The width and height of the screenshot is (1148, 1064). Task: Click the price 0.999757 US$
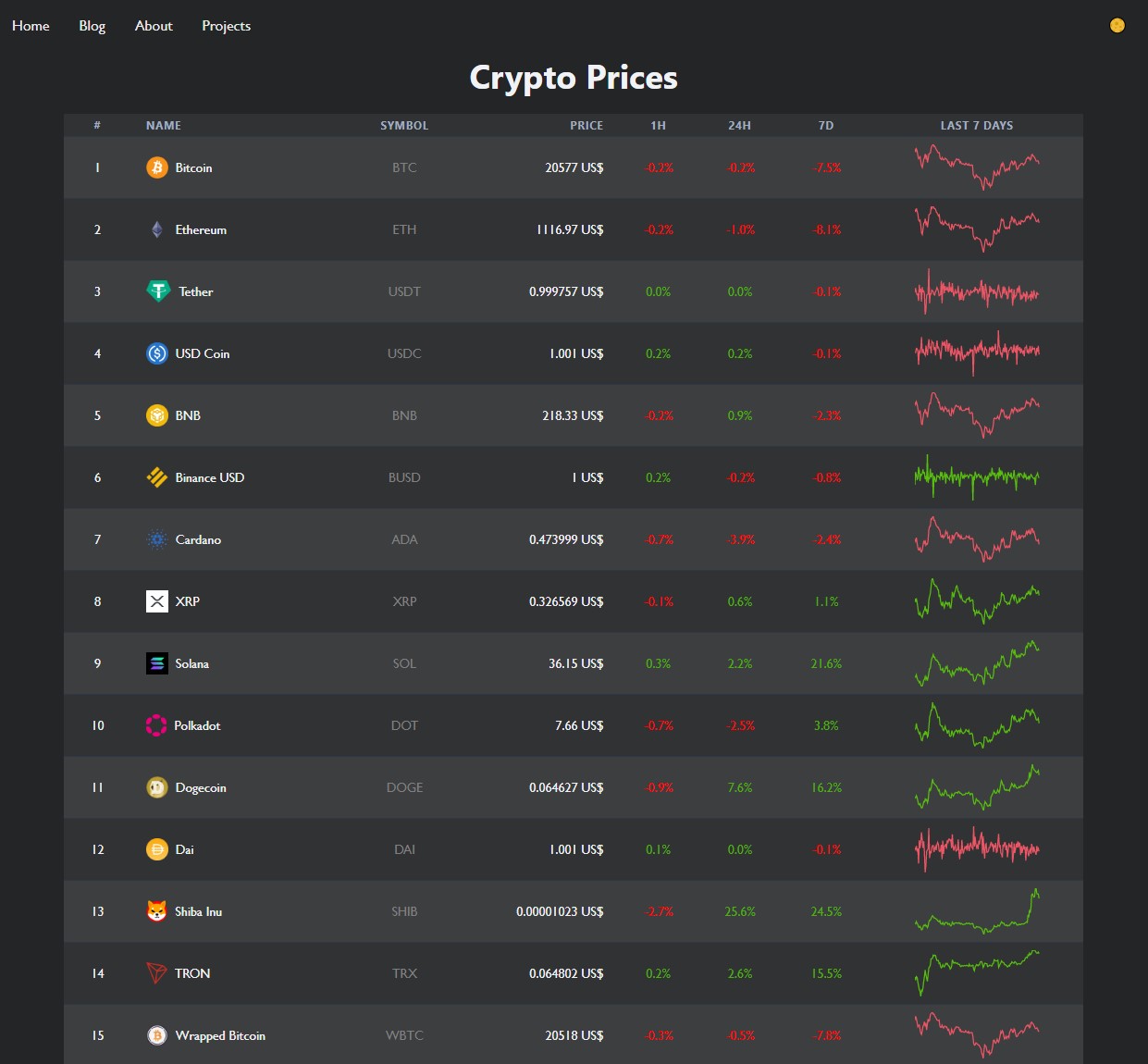click(566, 291)
